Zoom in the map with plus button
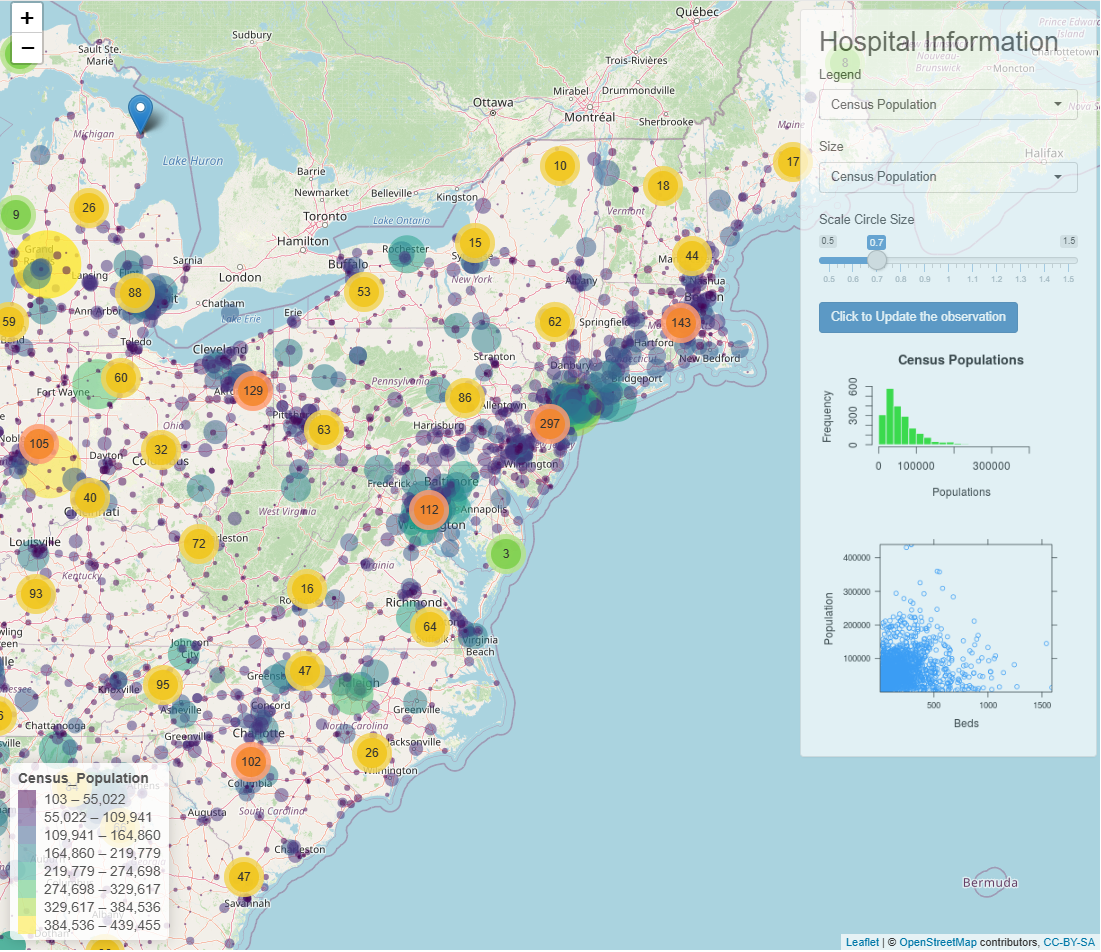Screen dimensions: 1101x952 (x=27, y=18)
